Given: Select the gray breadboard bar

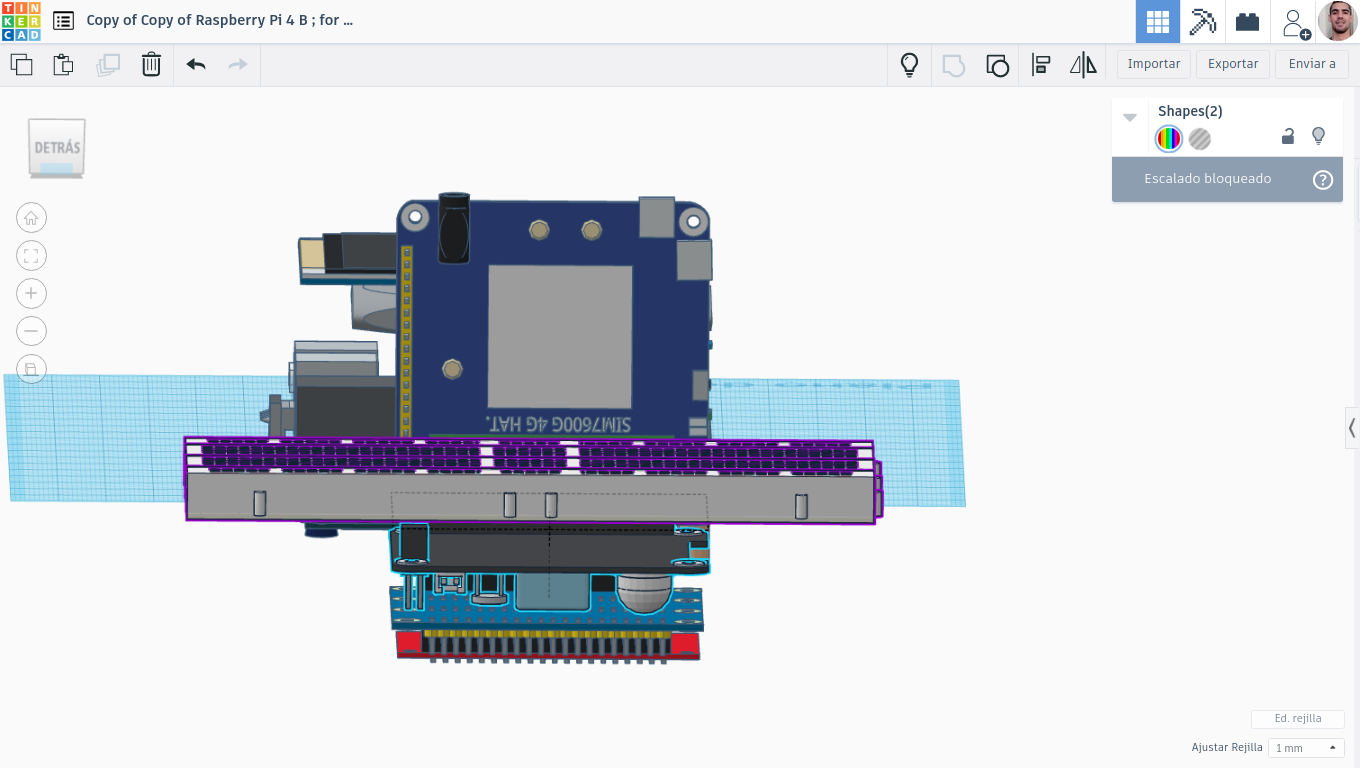Looking at the screenshot, I should [530, 497].
